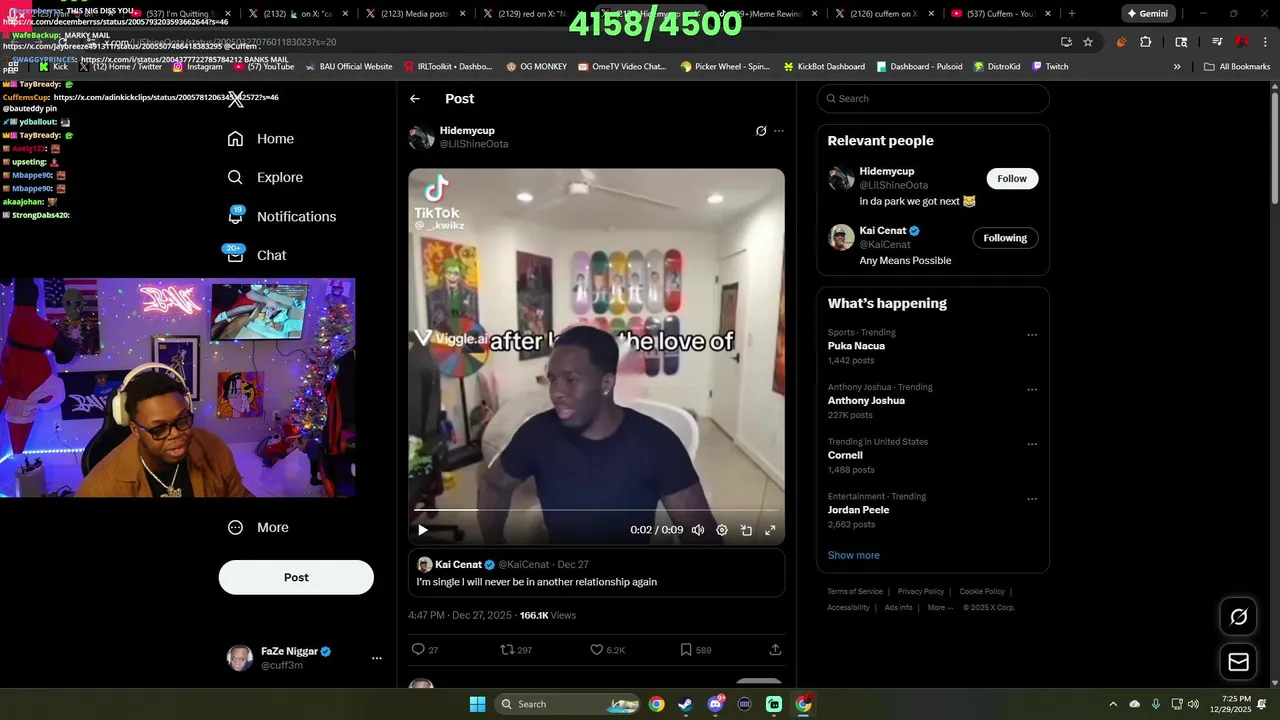Open video settings gear icon
The height and width of the screenshot is (720, 1280).
(722, 530)
